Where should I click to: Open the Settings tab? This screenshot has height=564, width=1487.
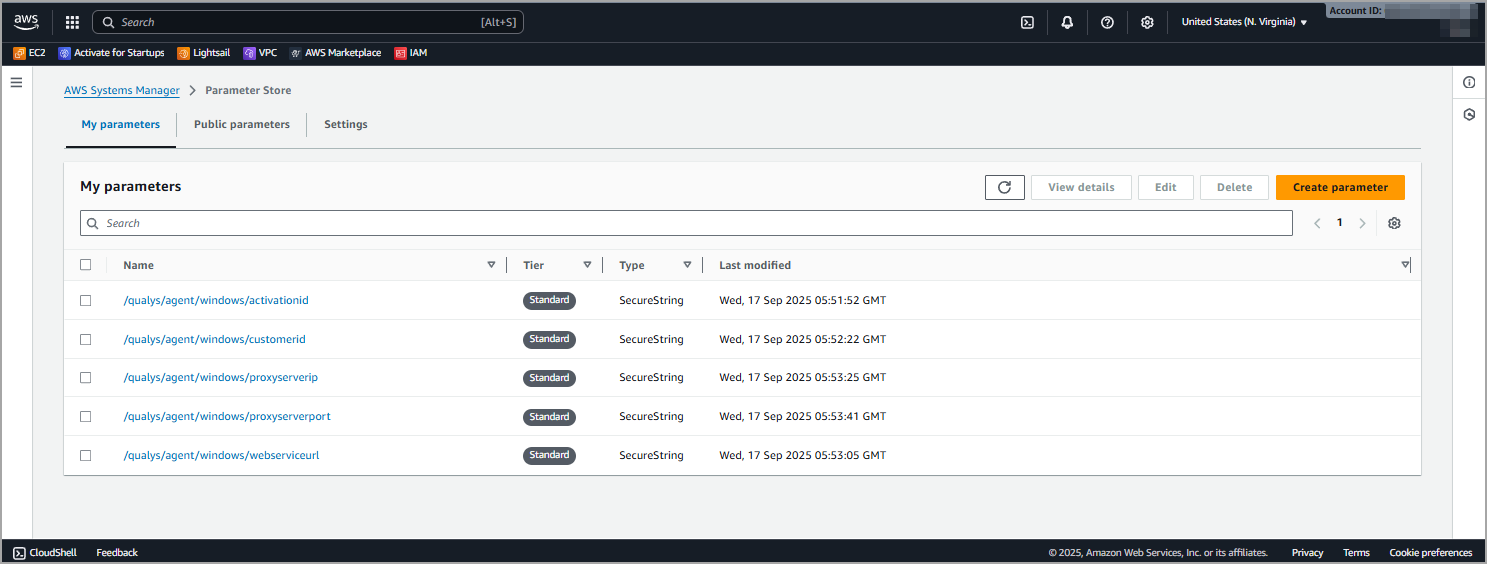(x=346, y=125)
